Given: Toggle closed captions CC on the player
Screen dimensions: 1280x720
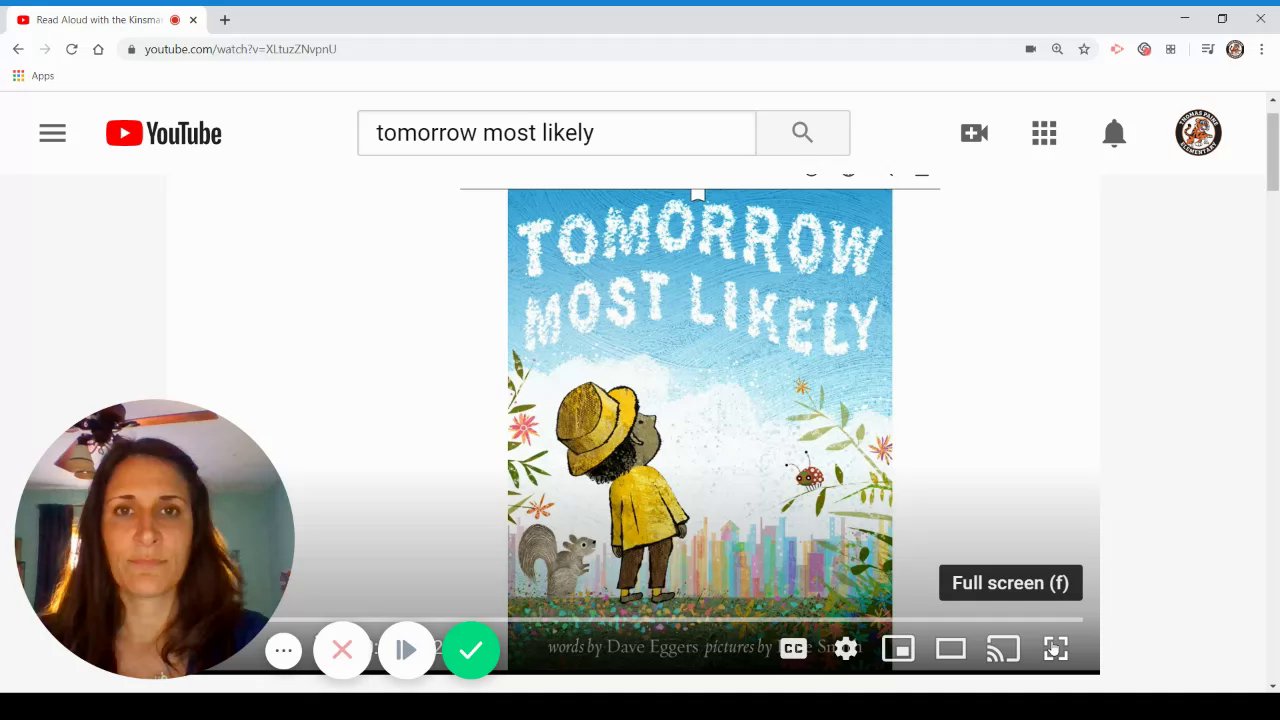Looking at the screenshot, I should 793,649.
